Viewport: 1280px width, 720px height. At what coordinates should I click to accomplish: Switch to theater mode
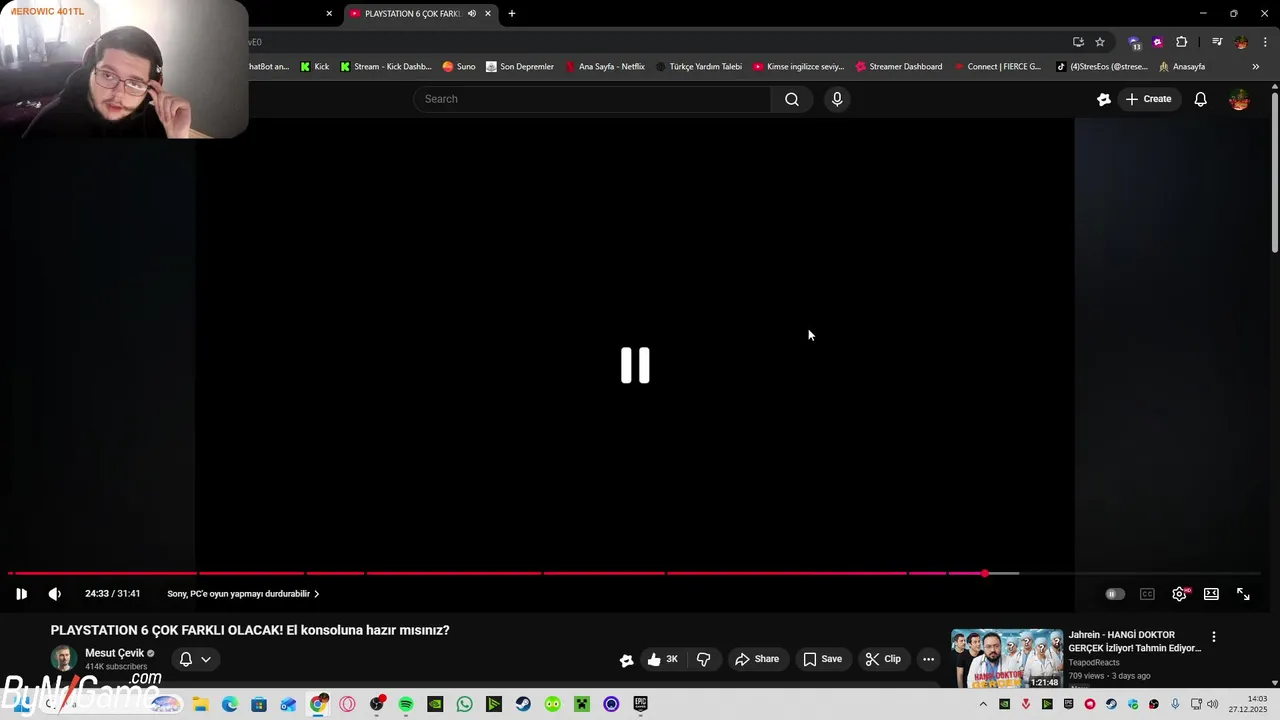point(1211,594)
